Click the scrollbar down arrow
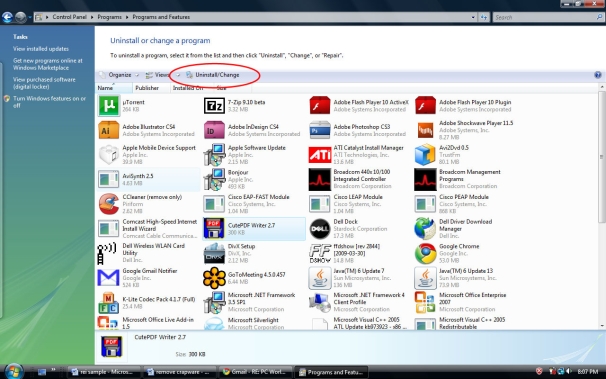 click(x=601, y=326)
